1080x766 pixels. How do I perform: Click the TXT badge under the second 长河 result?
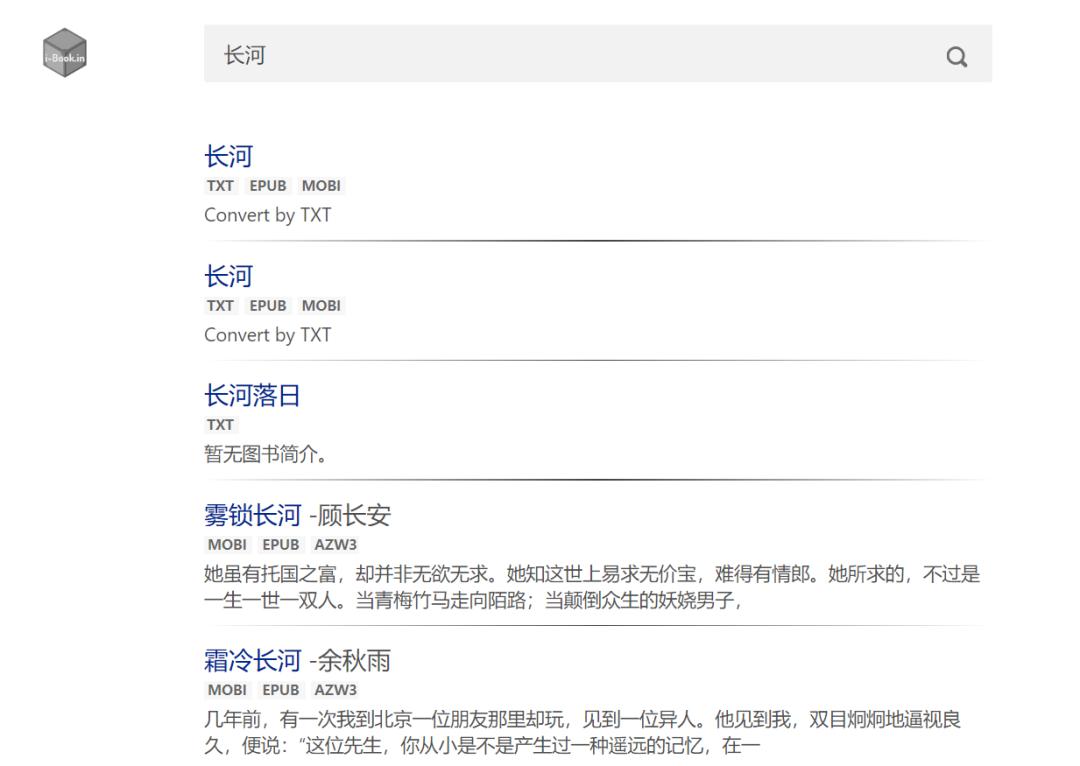(220, 305)
